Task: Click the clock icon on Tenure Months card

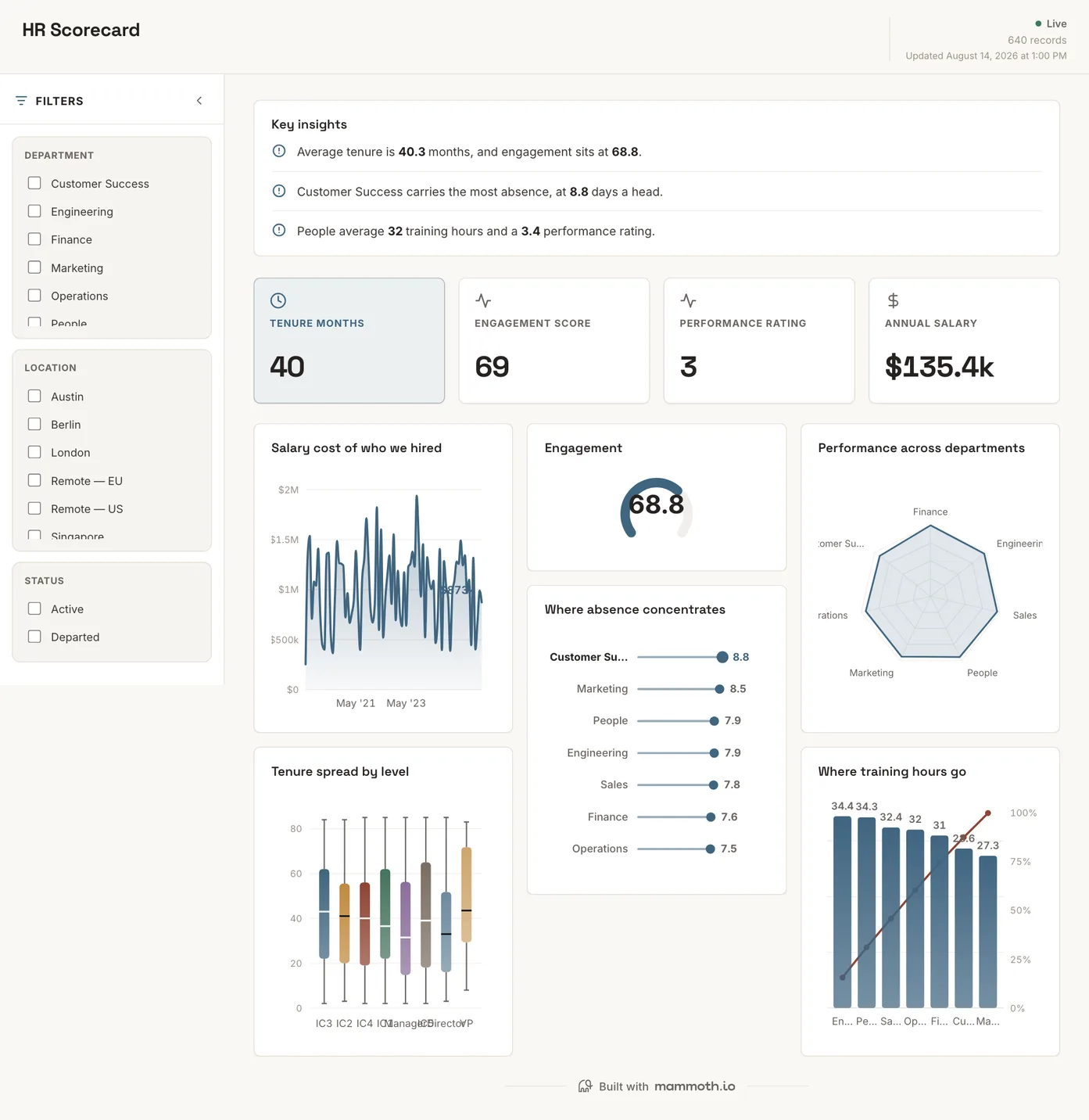Action: [x=278, y=300]
